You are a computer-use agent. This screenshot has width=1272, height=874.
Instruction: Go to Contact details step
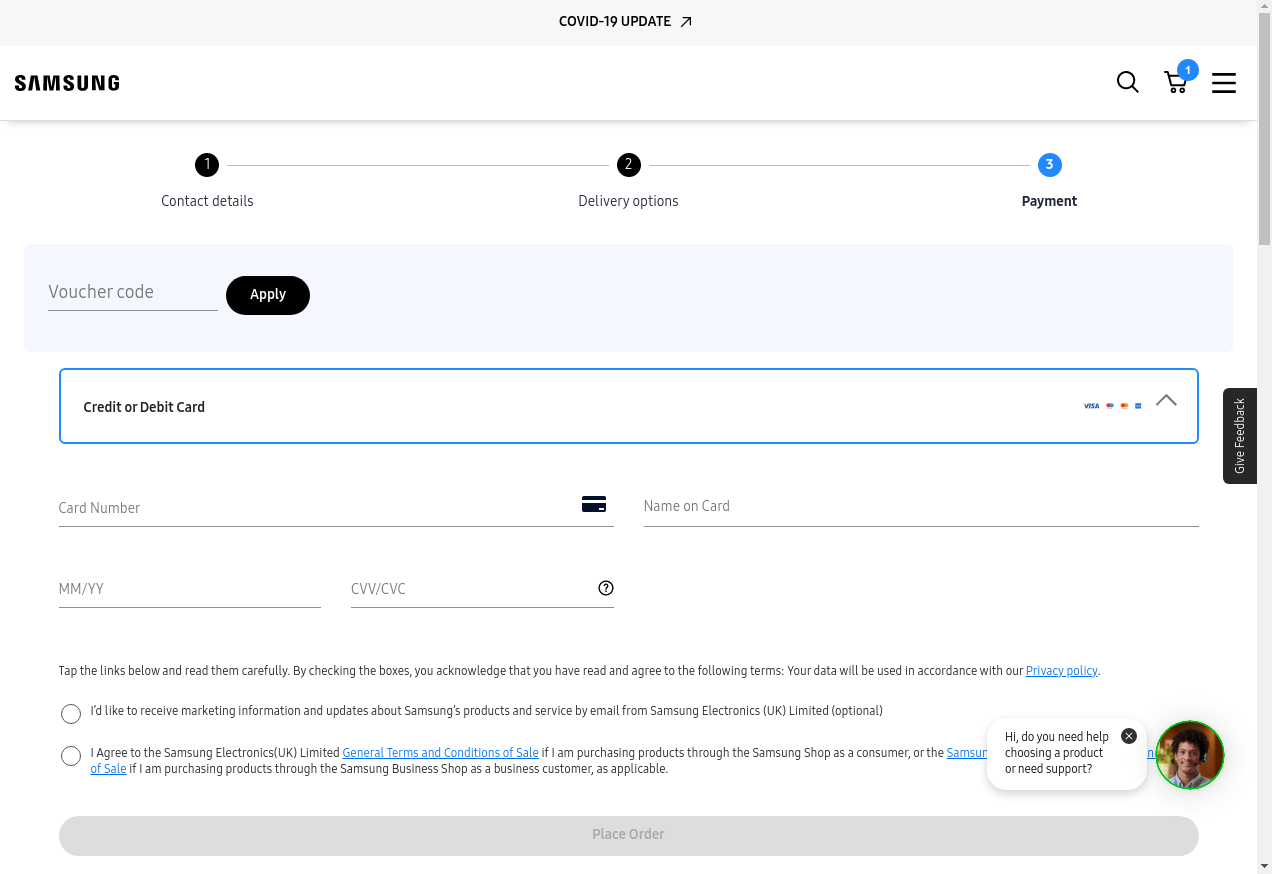click(x=207, y=165)
